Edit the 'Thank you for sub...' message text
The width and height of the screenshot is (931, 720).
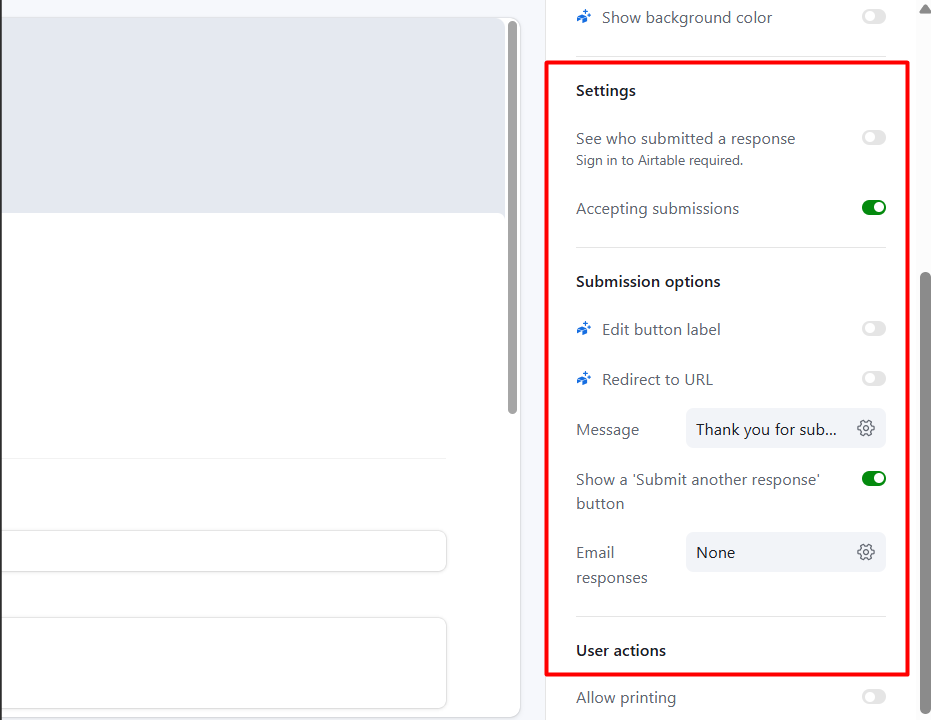pyautogui.click(x=766, y=429)
